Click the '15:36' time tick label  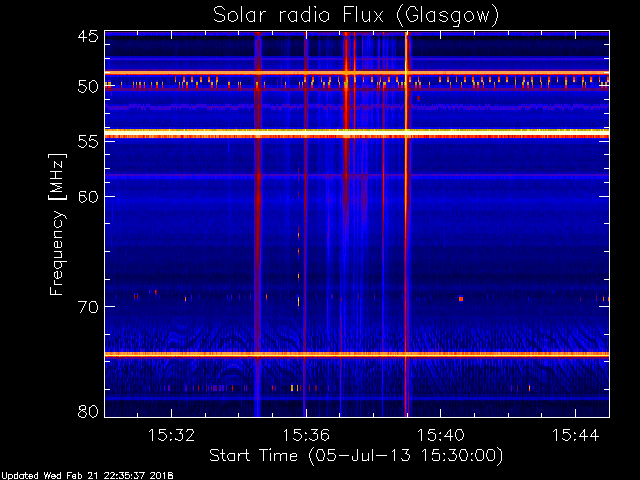306,435
